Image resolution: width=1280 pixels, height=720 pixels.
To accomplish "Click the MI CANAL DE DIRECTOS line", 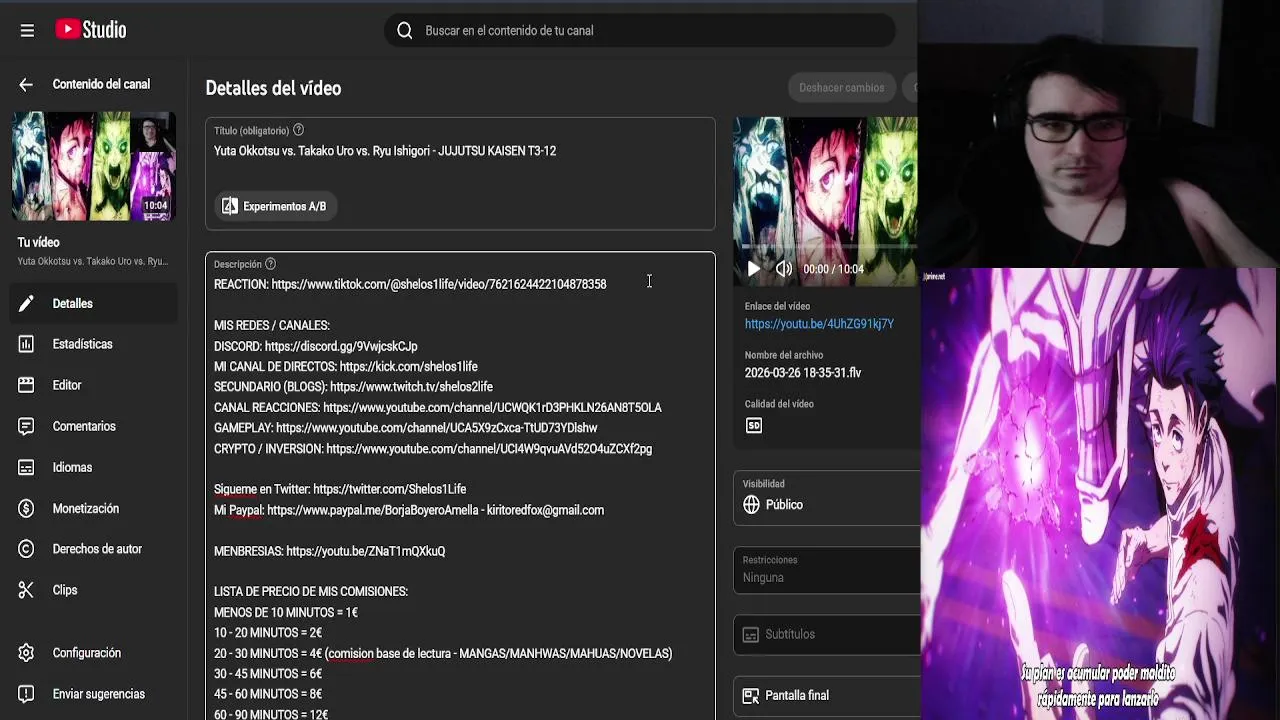I will [346, 367].
